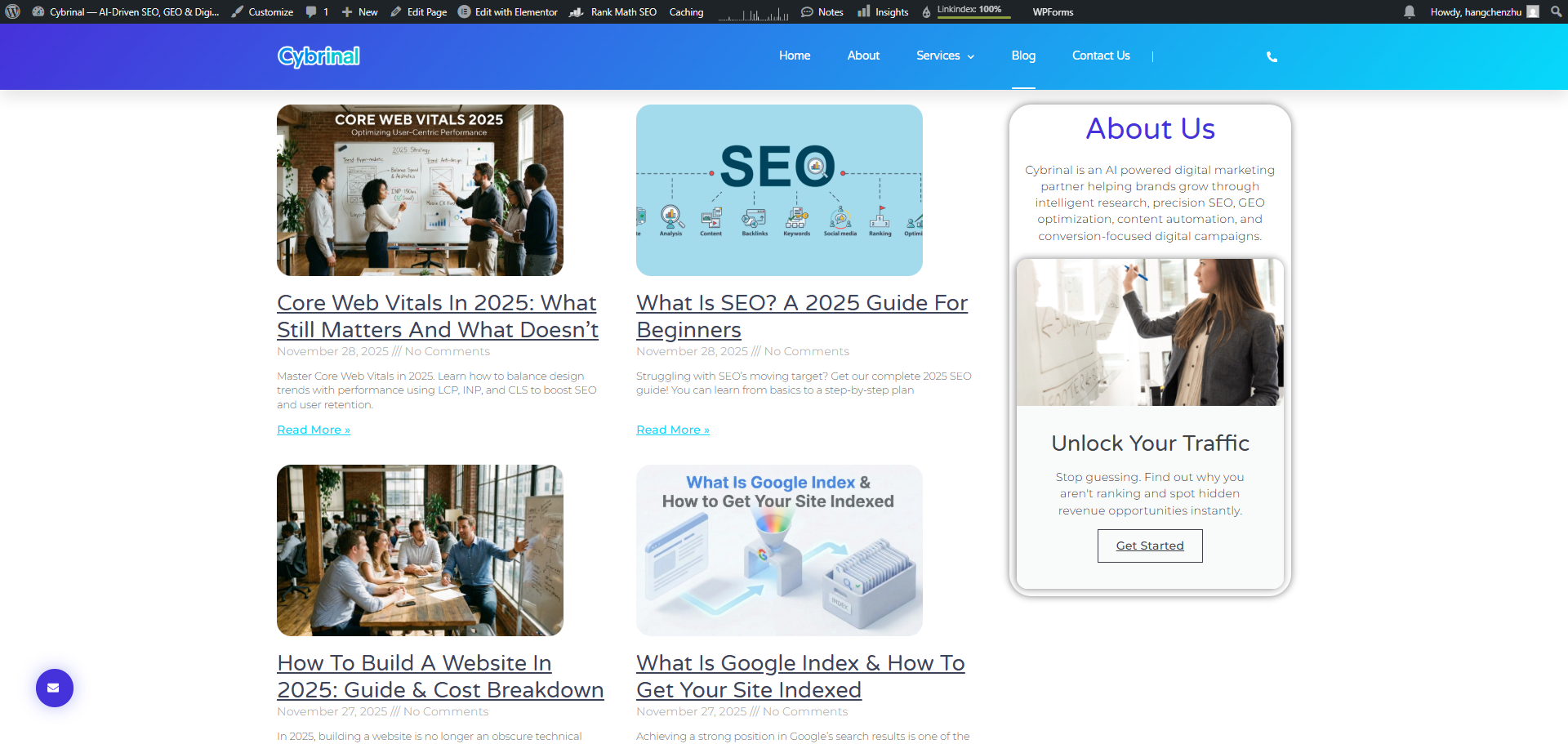Click the Insights bar chart item
This screenshot has width=1568, height=744.
coord(884,11)
